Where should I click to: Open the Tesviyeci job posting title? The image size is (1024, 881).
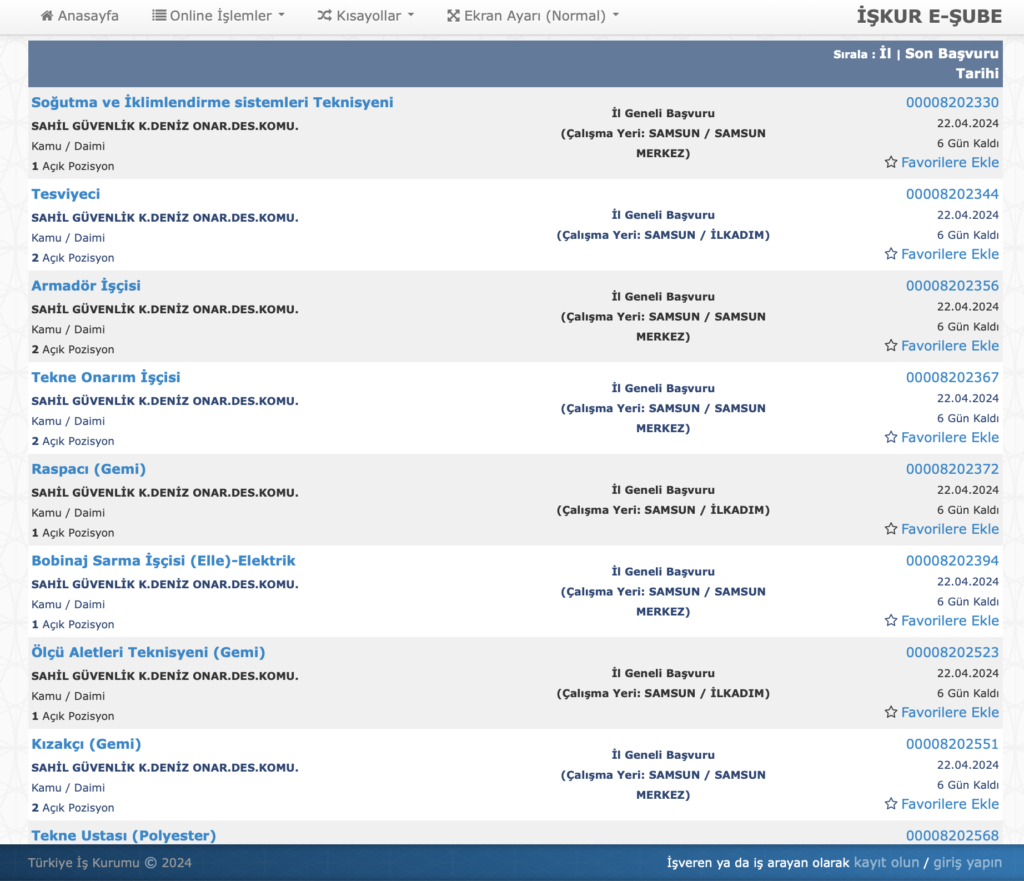click(x=66, y=194)
